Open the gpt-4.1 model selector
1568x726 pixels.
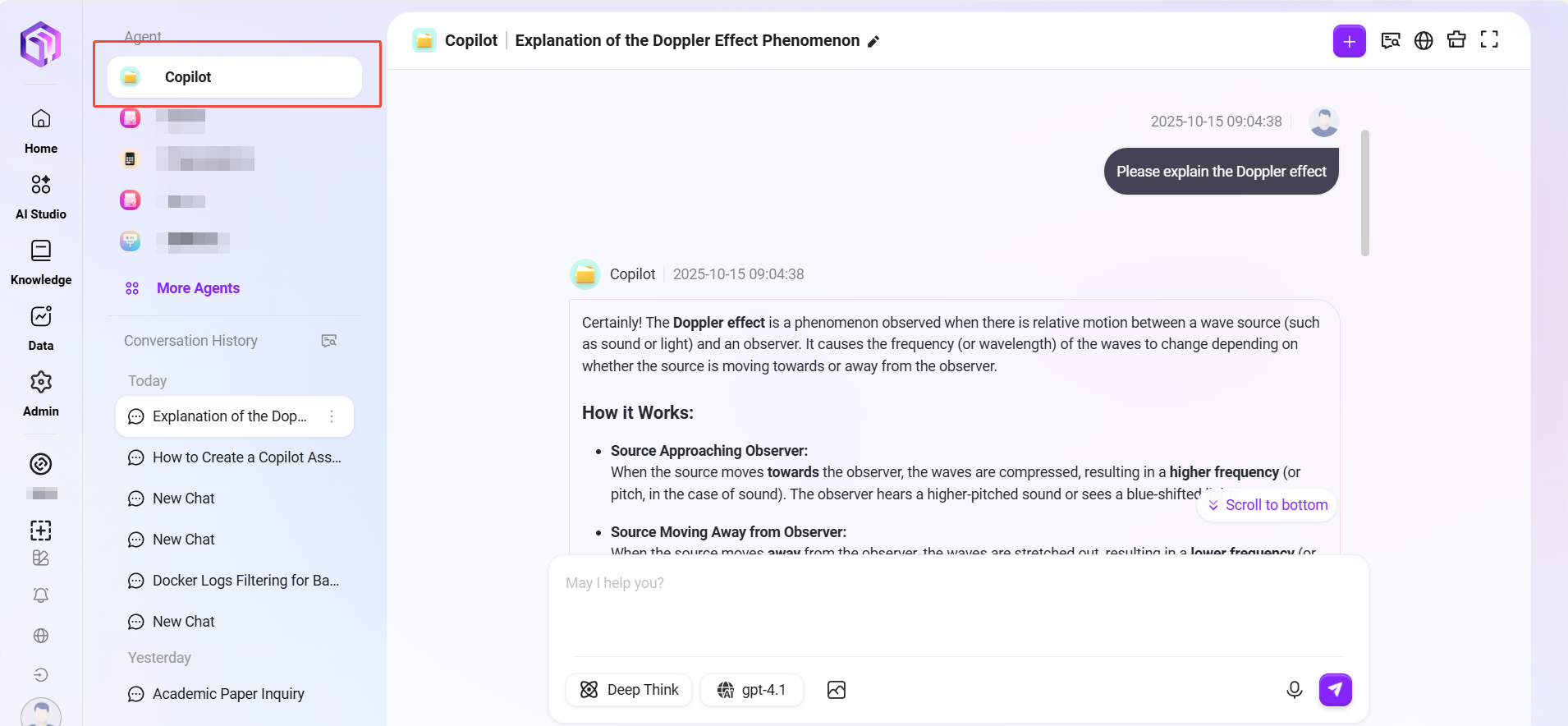pyautogui.click(x=751, y=690)
